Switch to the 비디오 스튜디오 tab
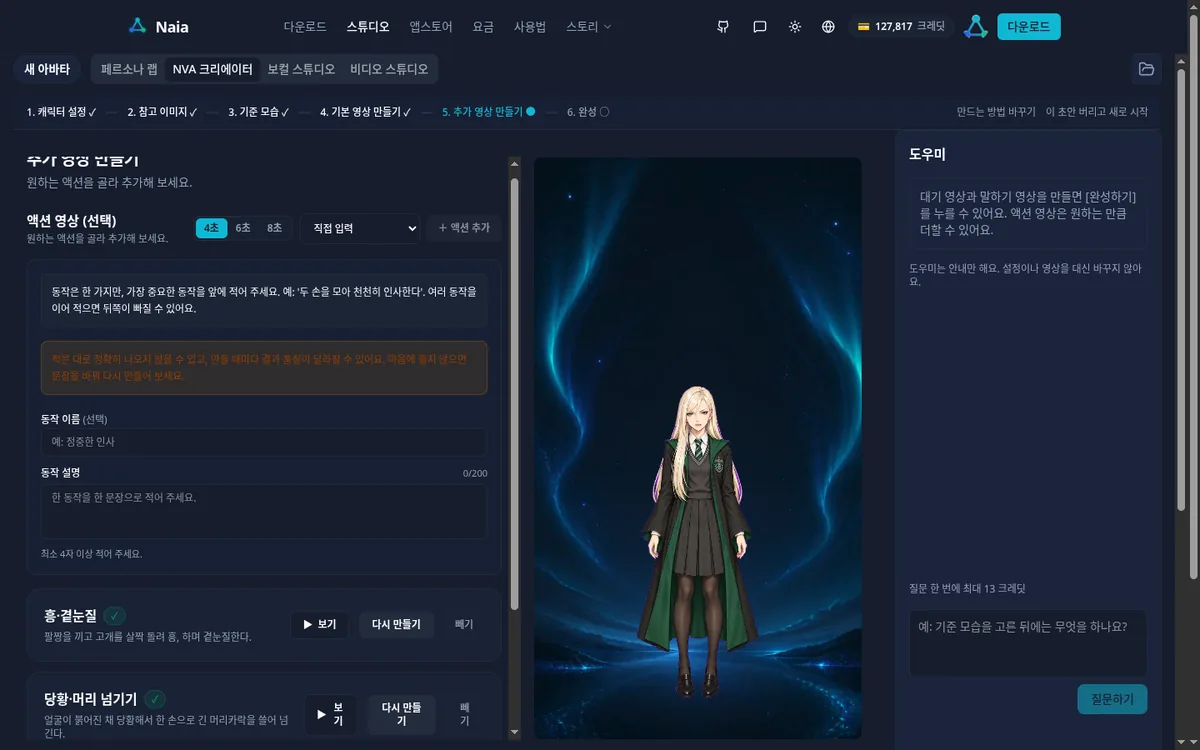Screen dimensions: 1200x750 (389, 69)
